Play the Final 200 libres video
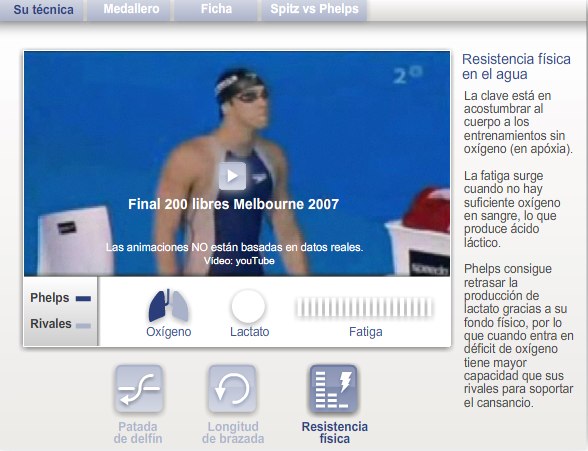588x451 pixels. point(232,176)
